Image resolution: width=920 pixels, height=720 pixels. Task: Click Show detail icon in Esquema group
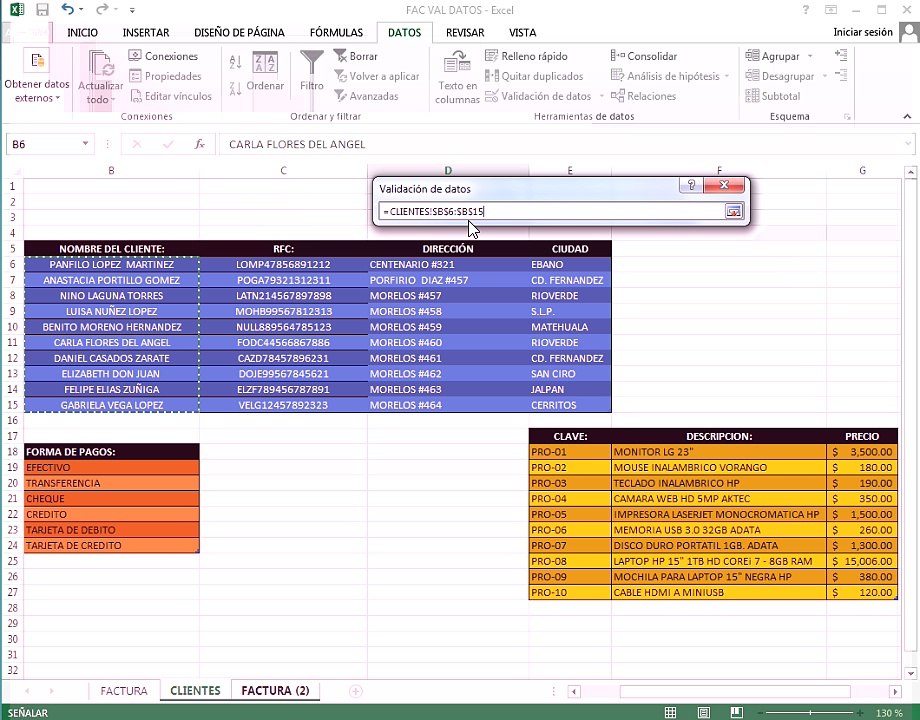point(841,56)
